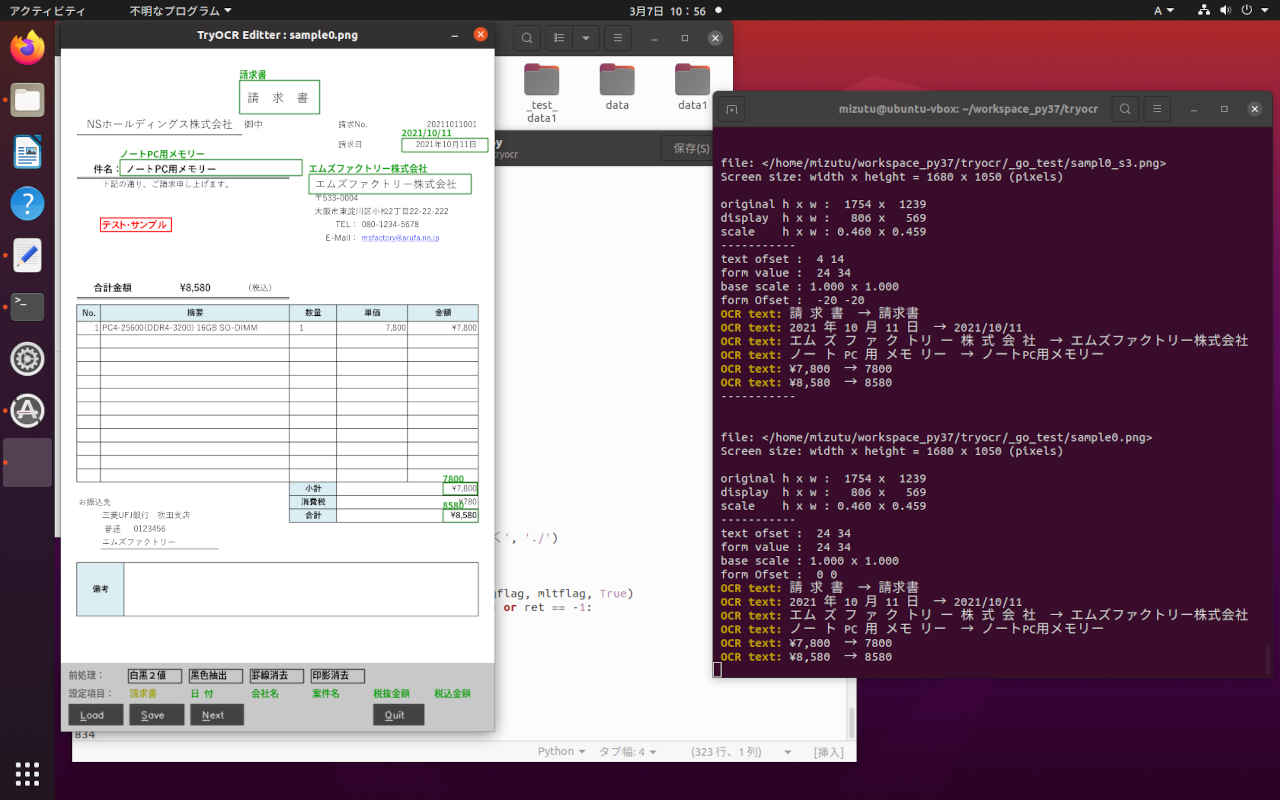This screenshot has height=800, width=1280.
Task: Toggle the 白黒２値 preprocessing option
Action: click(155, 676)
